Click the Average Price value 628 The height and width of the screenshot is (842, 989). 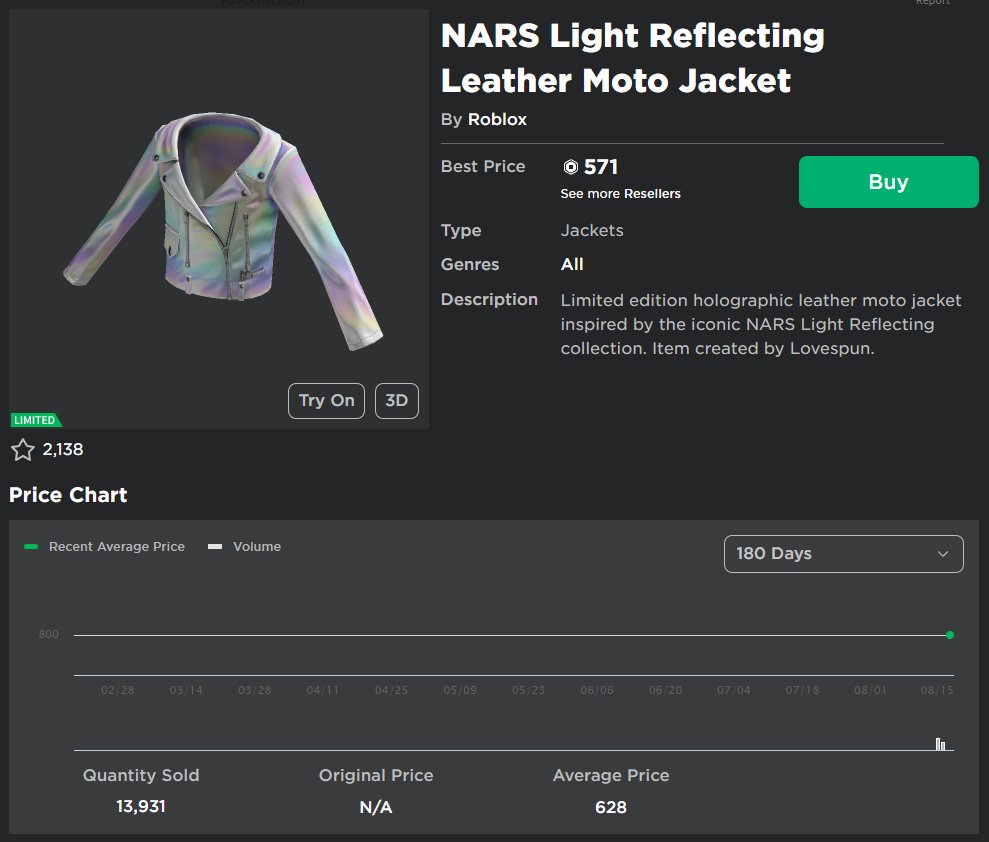[x=611, y=807]
